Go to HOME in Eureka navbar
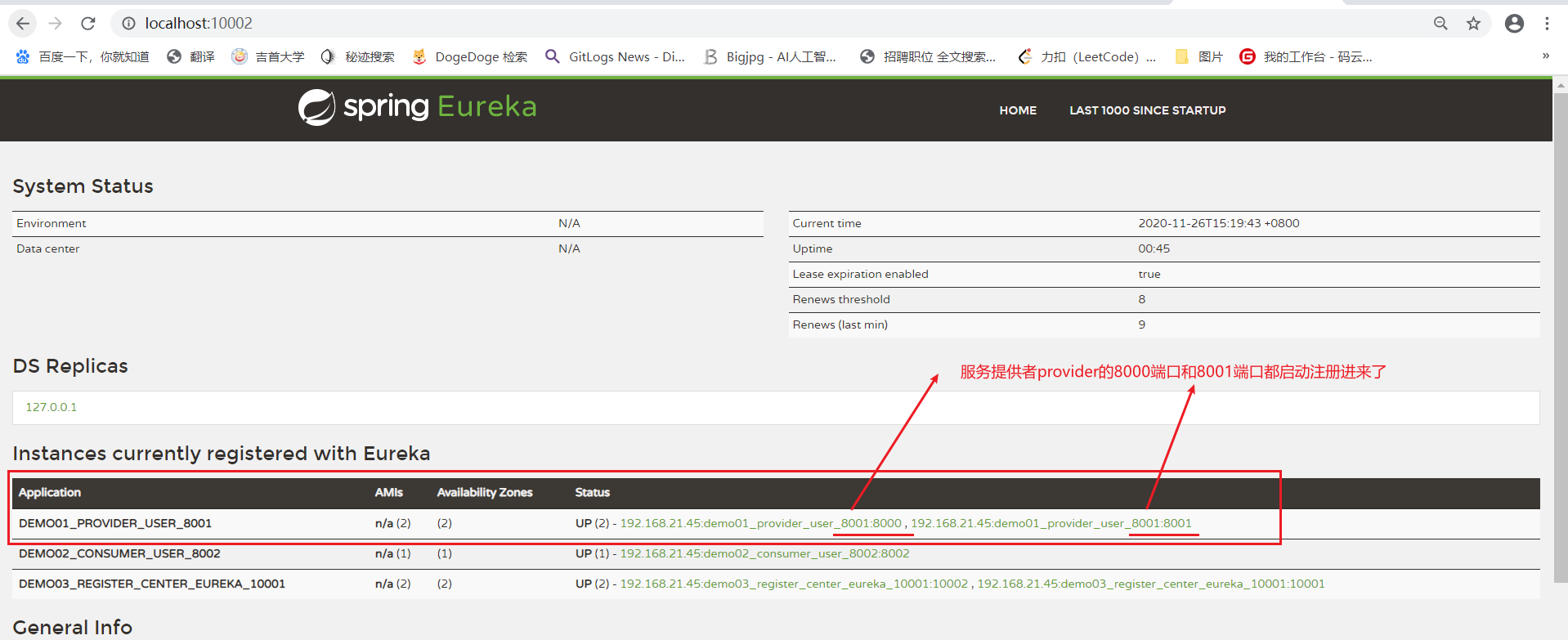This screenshot has height=640, width=1568. click(x=1018, y=110)
